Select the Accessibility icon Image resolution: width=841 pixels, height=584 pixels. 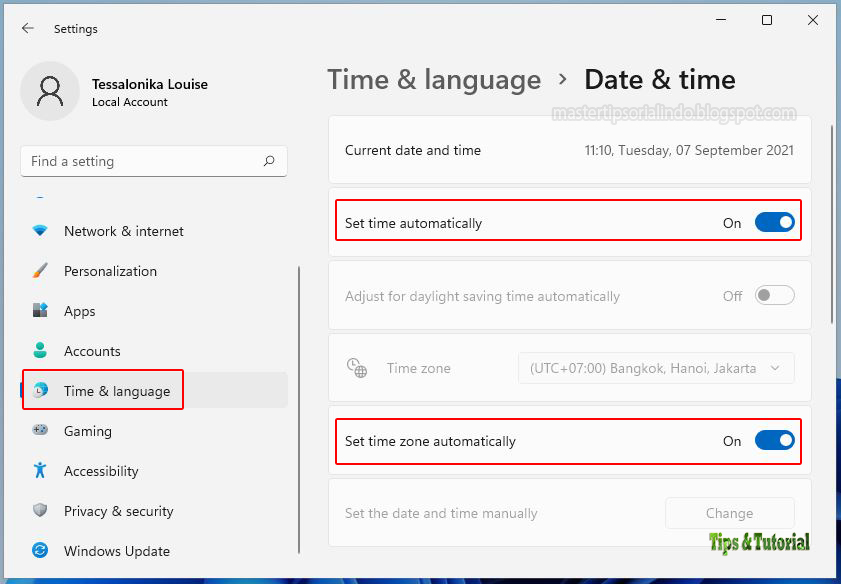click(40, 471)
